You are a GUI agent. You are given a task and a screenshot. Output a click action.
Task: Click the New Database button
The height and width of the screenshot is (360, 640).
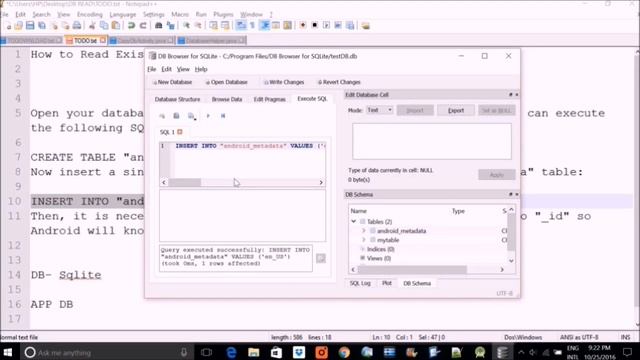(x=172, y=82)
